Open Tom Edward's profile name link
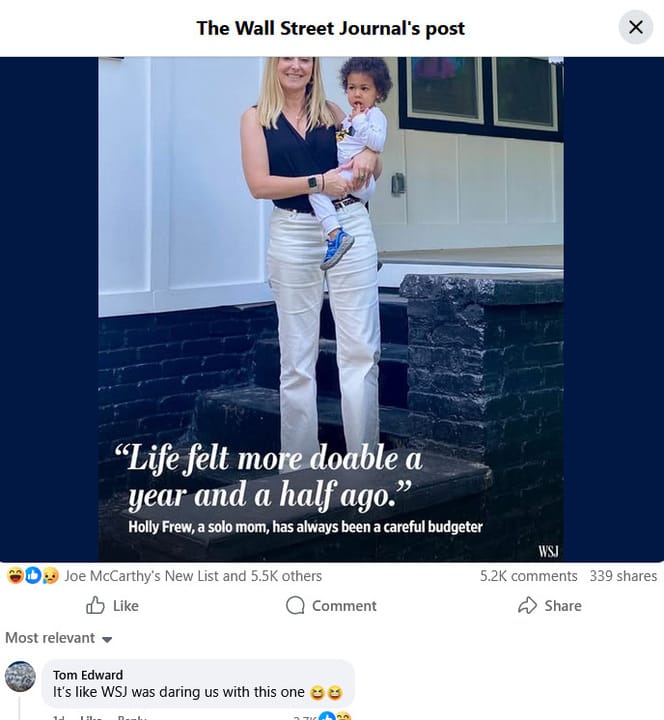This screenshot has width=664, height=720. [88, 675]
